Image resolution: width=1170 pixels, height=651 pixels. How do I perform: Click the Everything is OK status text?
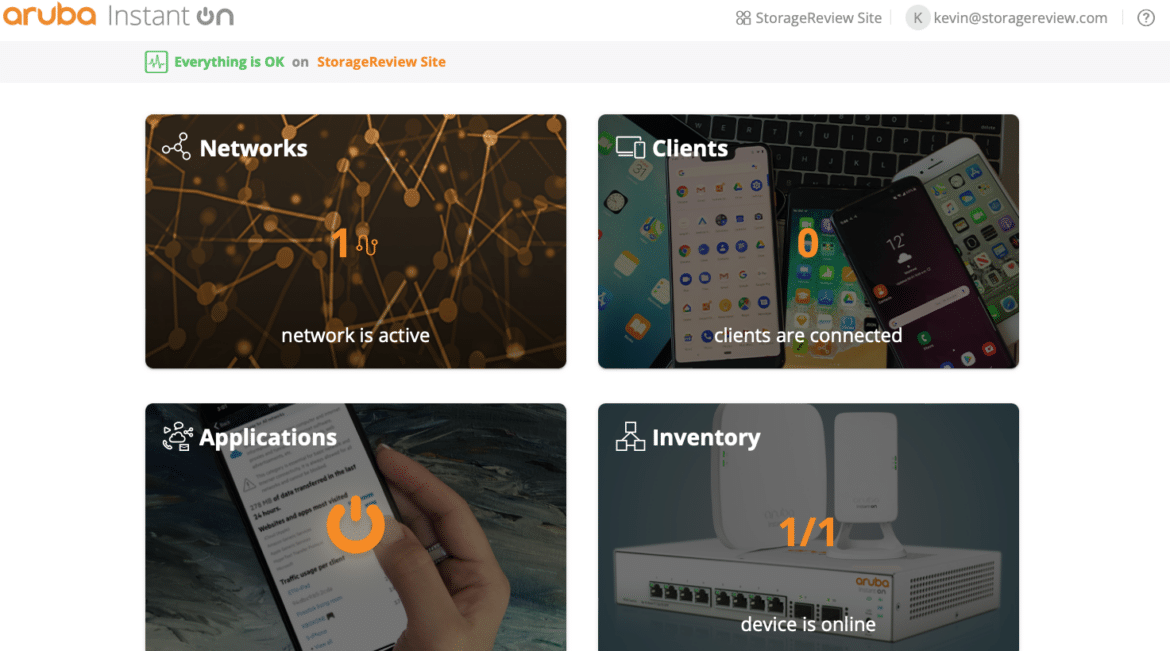pyautogui.click(x=229, y=62)
